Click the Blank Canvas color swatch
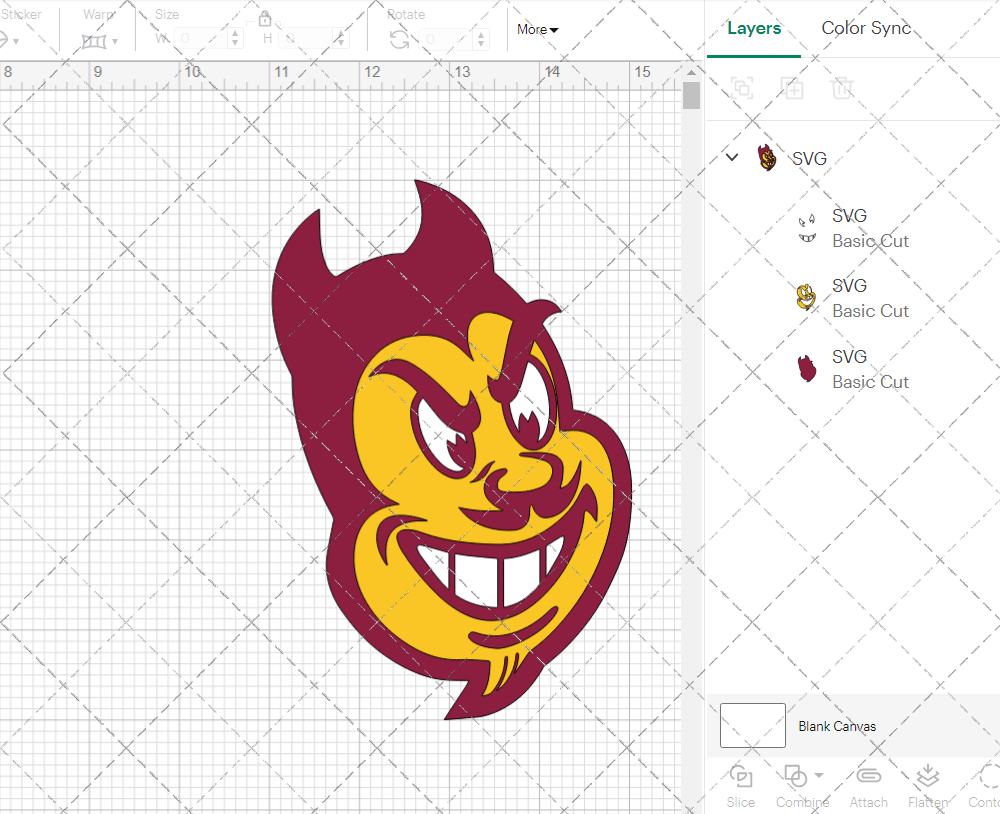1000x814 pixels. 752,726
